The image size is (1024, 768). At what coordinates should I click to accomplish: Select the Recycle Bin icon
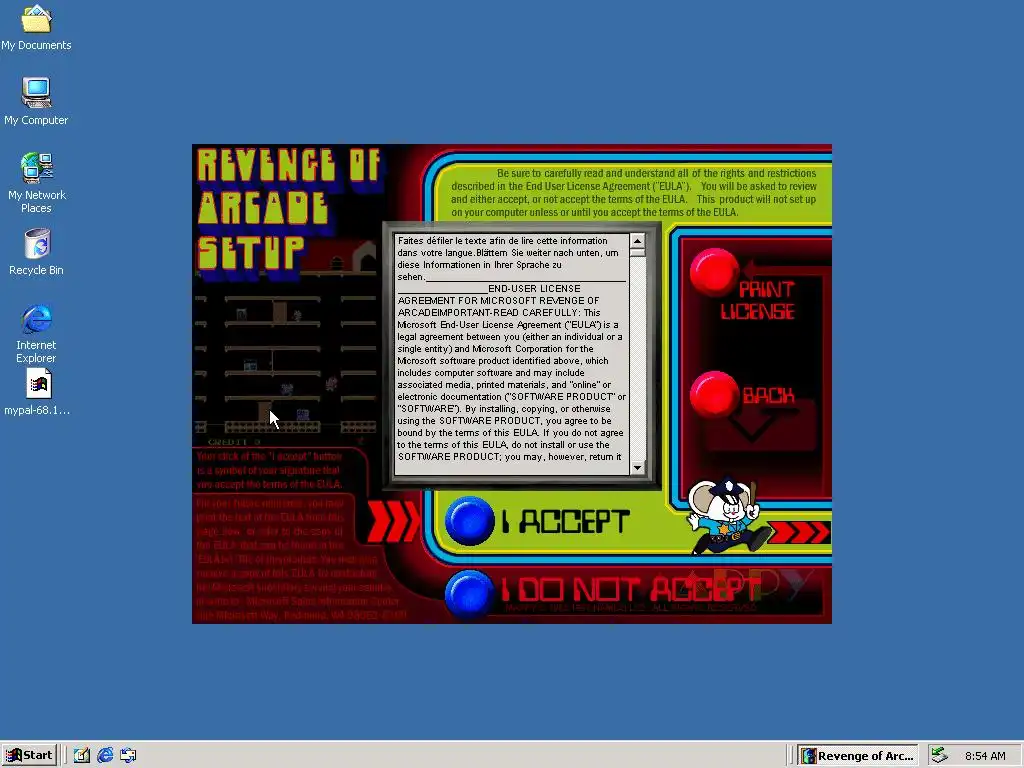[37, 253]
